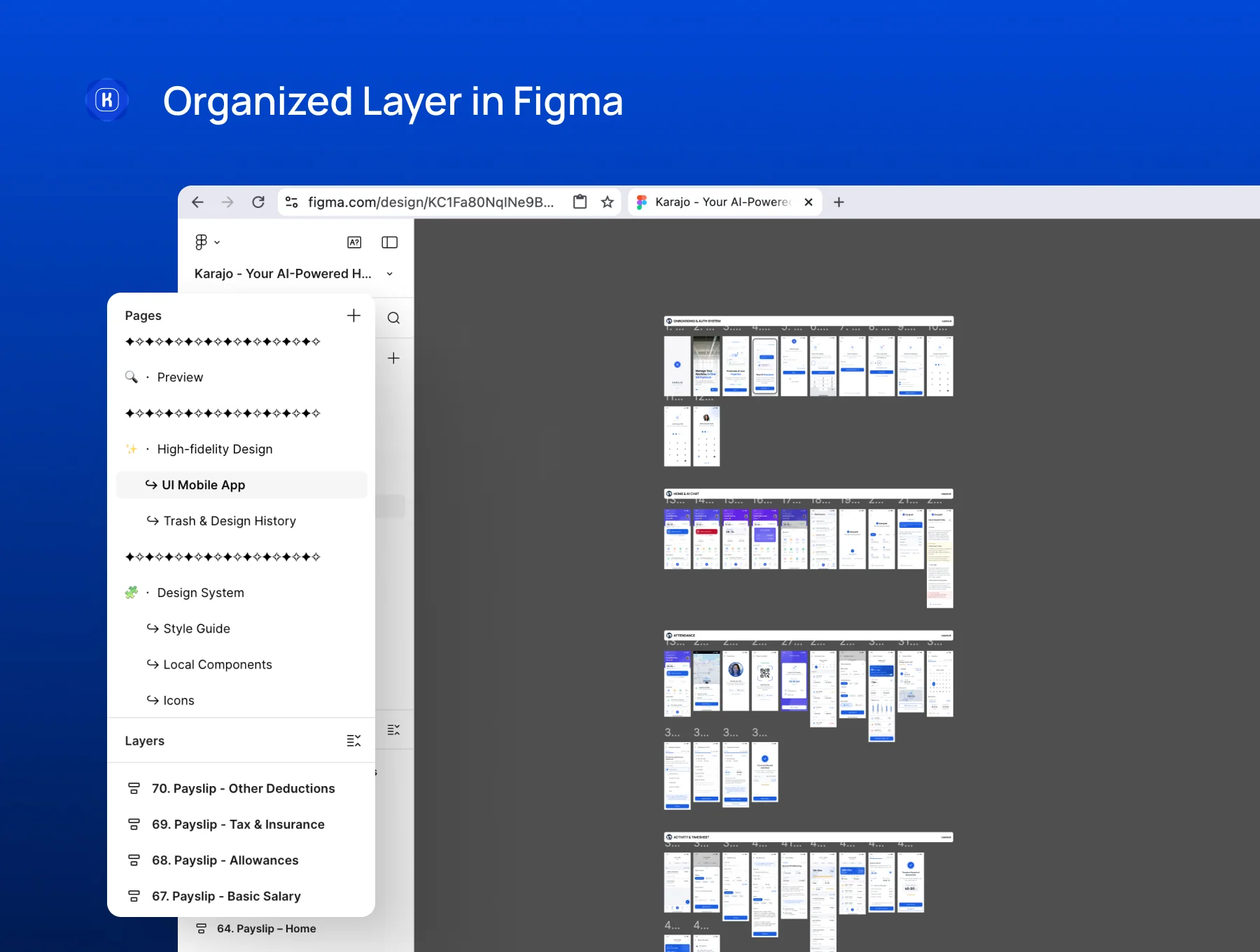Click the figma.com address bar URL
Image resolution: width=1260 pixels, height=952 pixels.
click(x=431, y=202)
